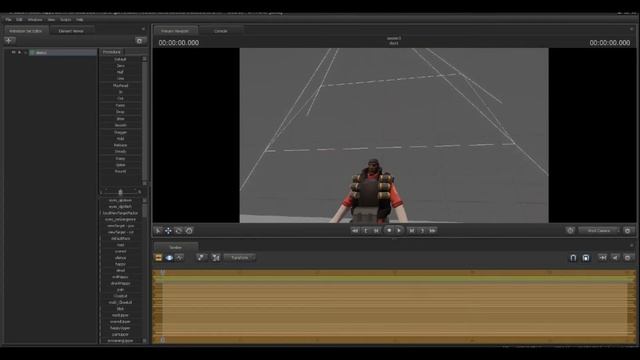Switch to the Console tab
This screenshot has width=640, height=360.
[x=221, y=31]
